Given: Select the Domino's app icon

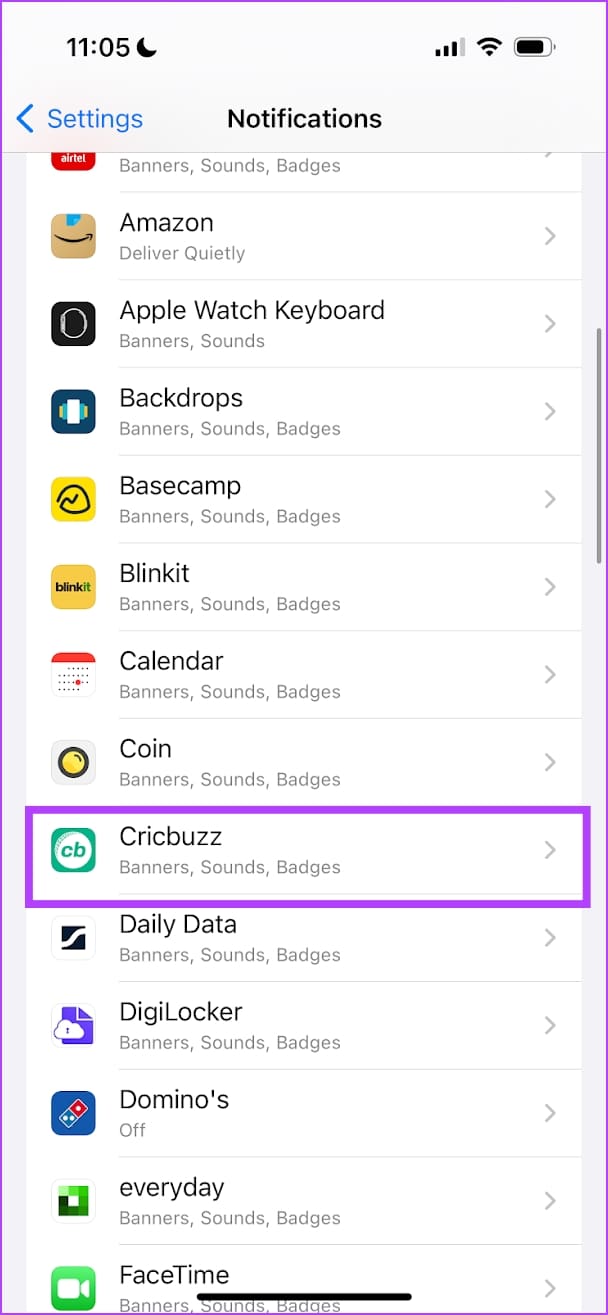Looking at the screenshot, I should point(73,1113).
